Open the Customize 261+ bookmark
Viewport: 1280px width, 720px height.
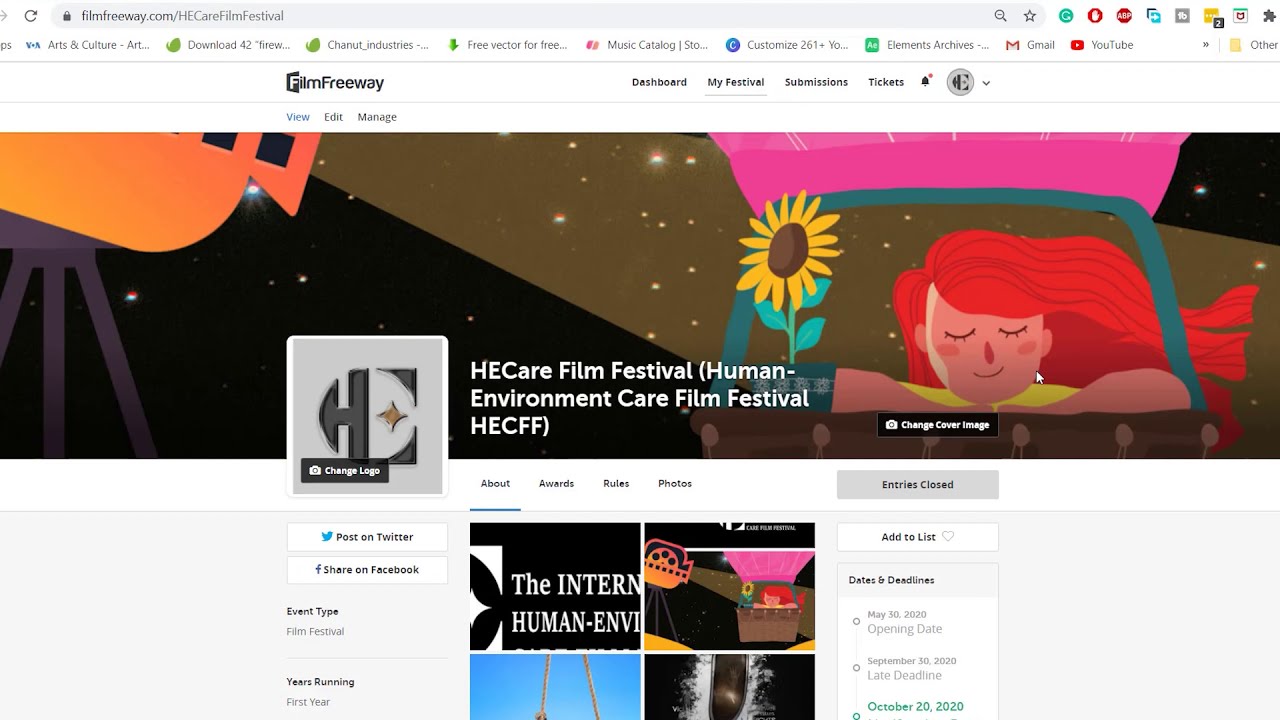click(x=787, y=45)
